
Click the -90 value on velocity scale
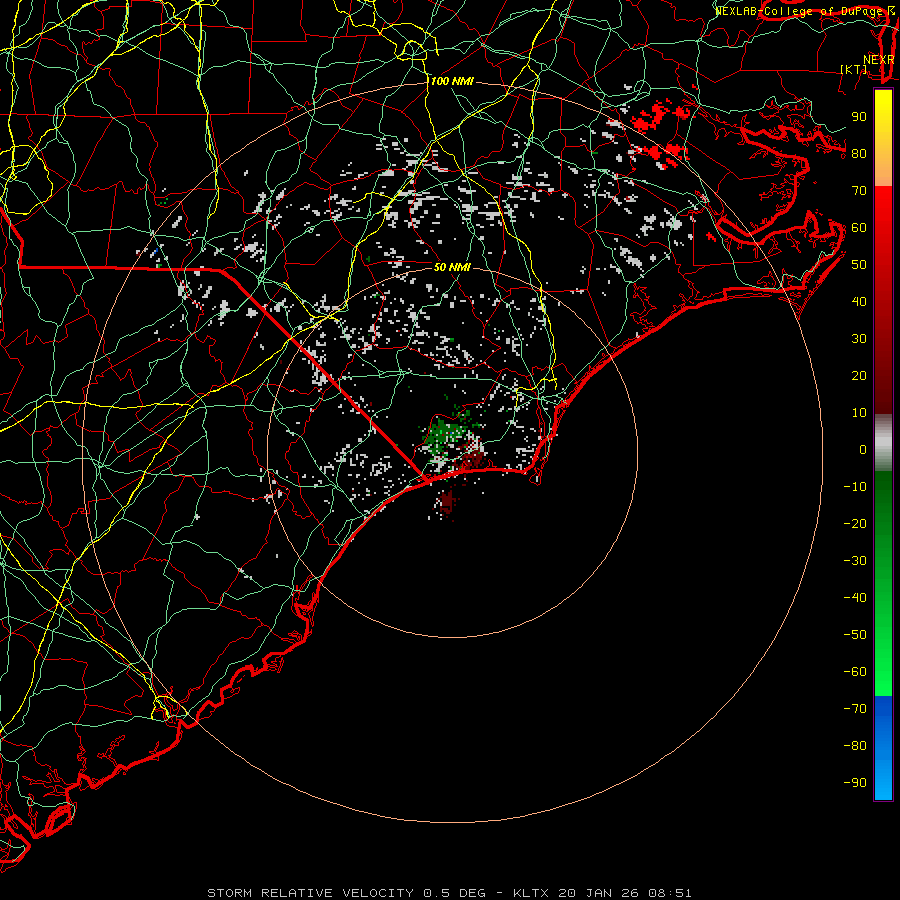click(855, 783)
